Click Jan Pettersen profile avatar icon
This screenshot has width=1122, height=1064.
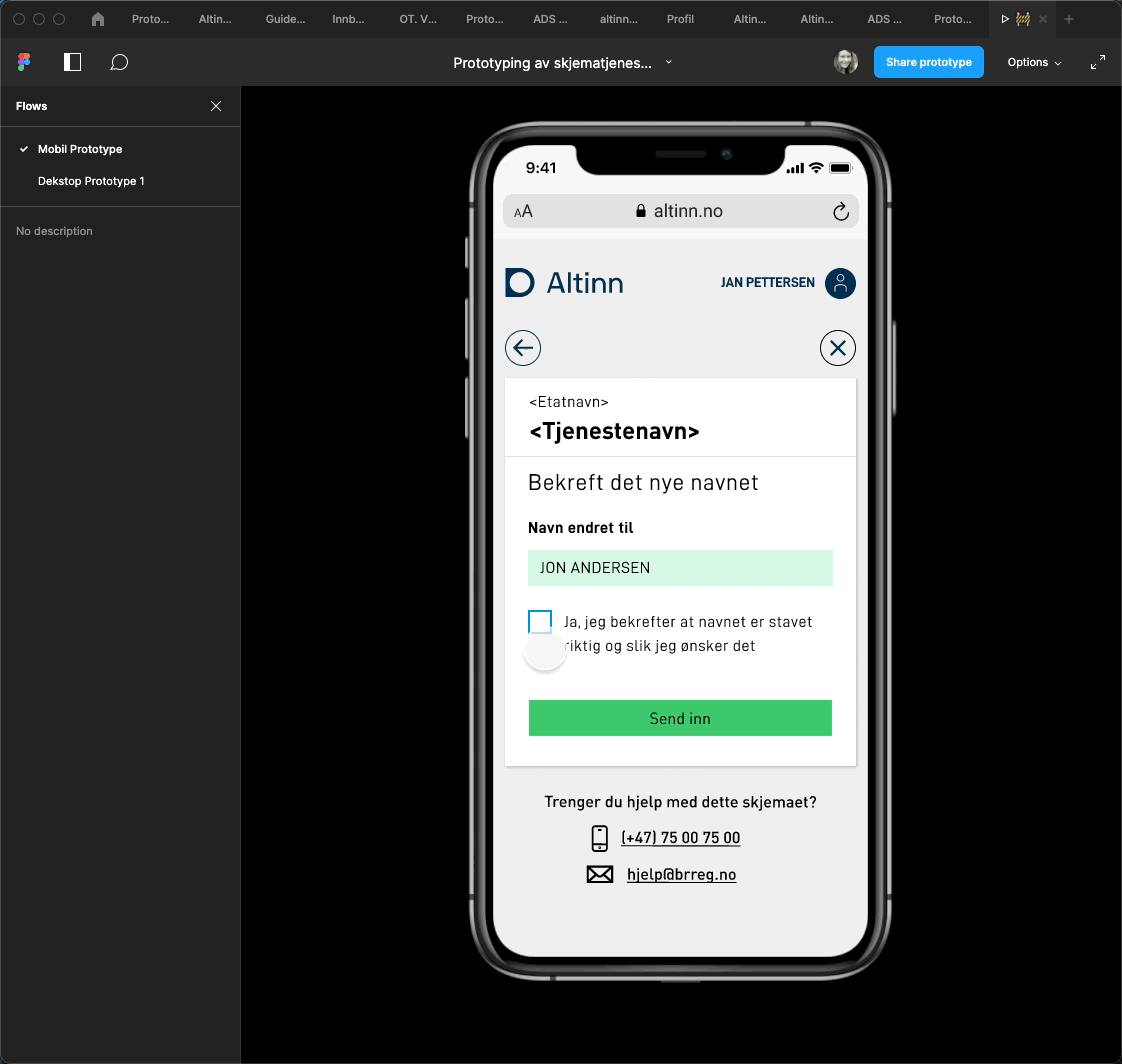[840, 283]
